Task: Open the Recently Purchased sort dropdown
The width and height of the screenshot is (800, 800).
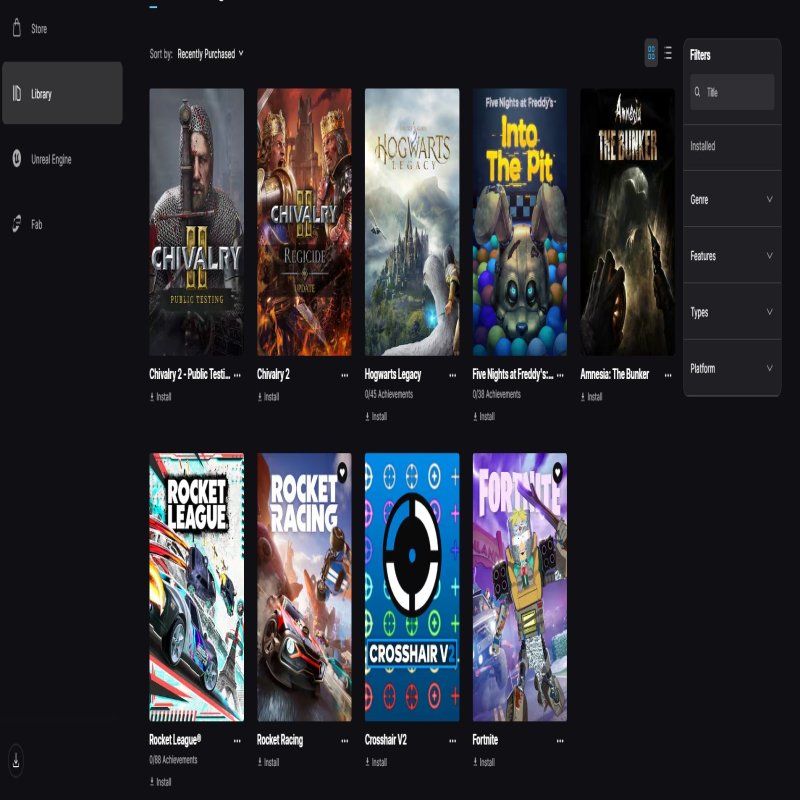Action: pos(210,54)
